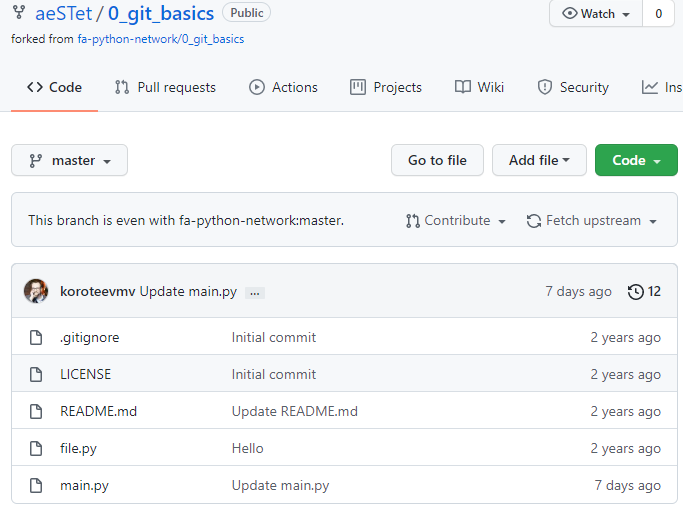Open the main.py file
The width and height of the screenshot is (683, 513).
[85, 486]
